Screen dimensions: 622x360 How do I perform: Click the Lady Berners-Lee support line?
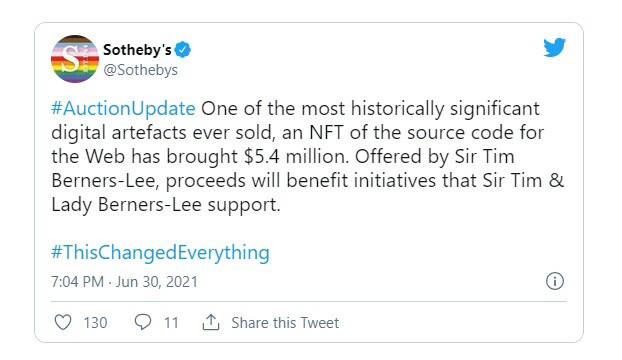tap(166, 205)
